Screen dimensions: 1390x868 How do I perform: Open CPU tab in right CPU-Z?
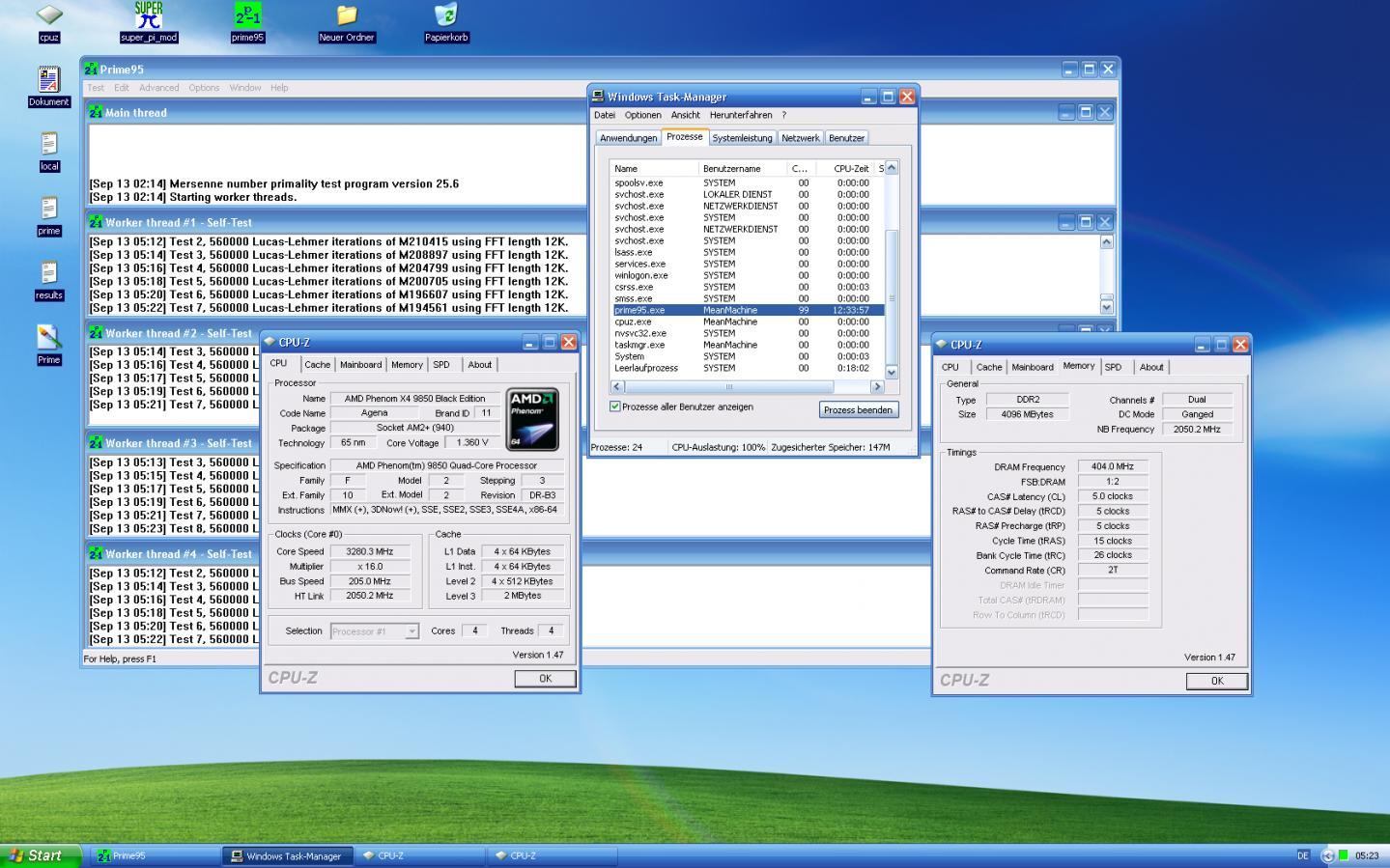click(950, 367)
